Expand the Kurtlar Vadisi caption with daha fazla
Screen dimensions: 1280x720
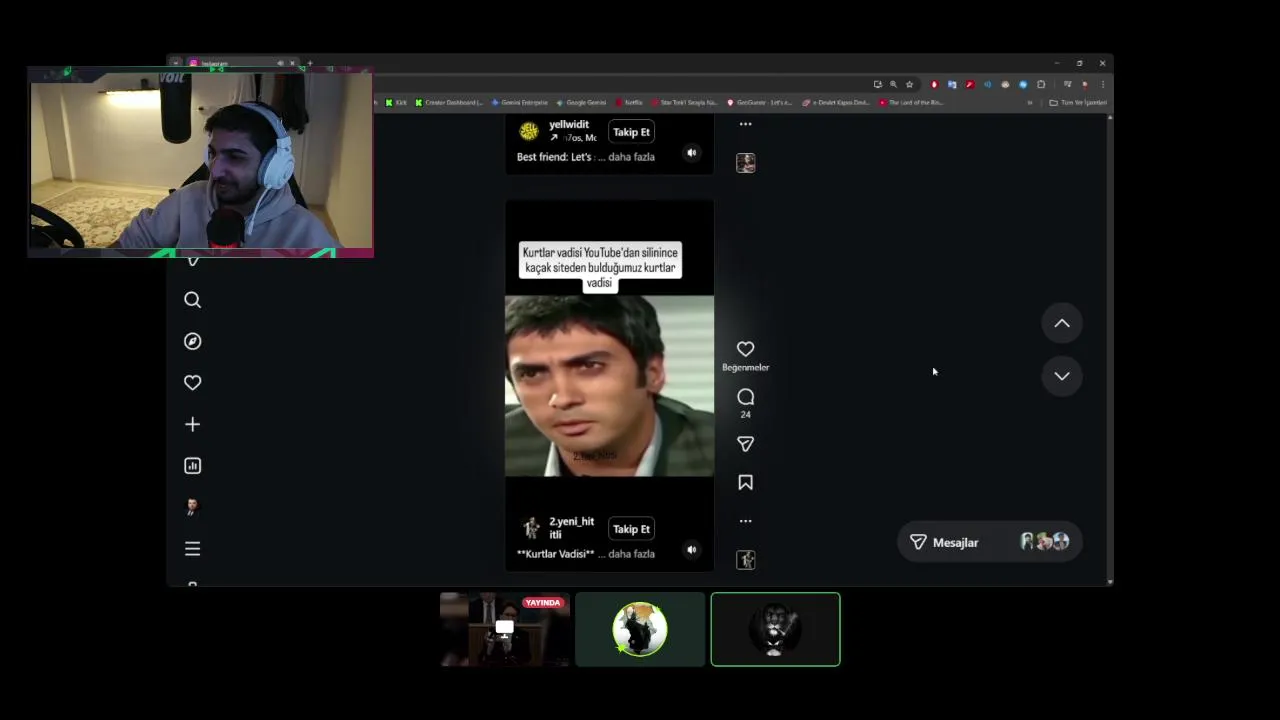631,554
